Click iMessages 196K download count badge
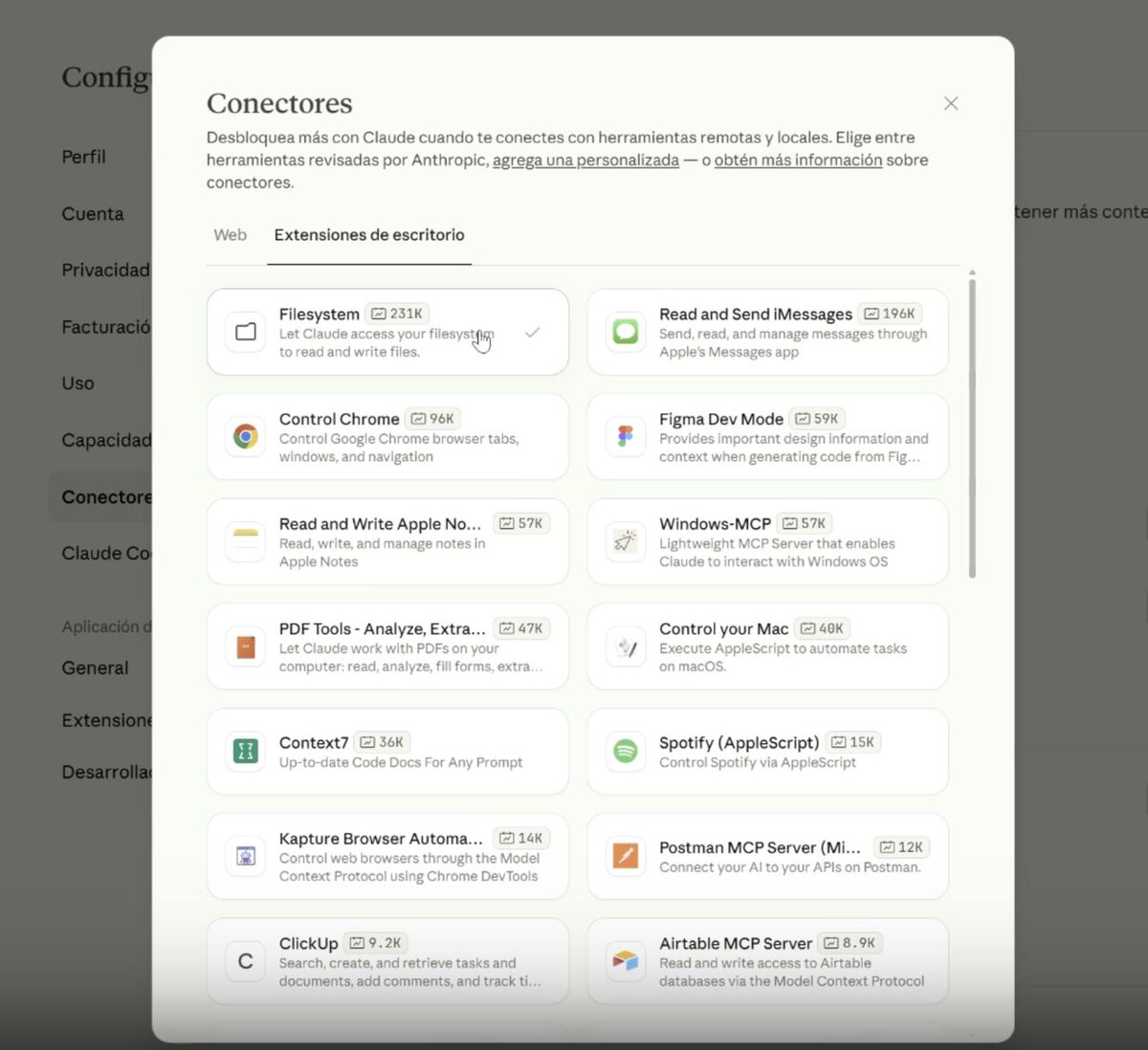 890,314
